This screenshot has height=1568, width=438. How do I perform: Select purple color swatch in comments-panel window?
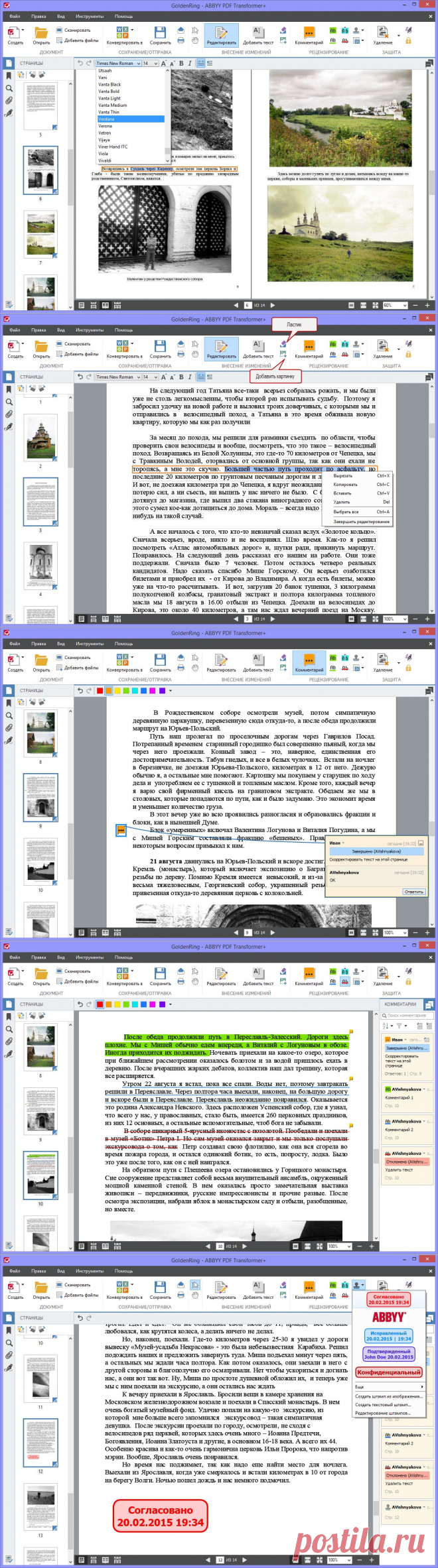tap(161, 1004)
